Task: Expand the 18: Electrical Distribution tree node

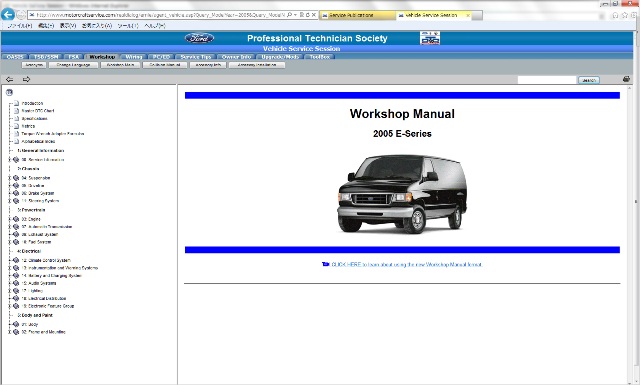Action: [10, 298]
